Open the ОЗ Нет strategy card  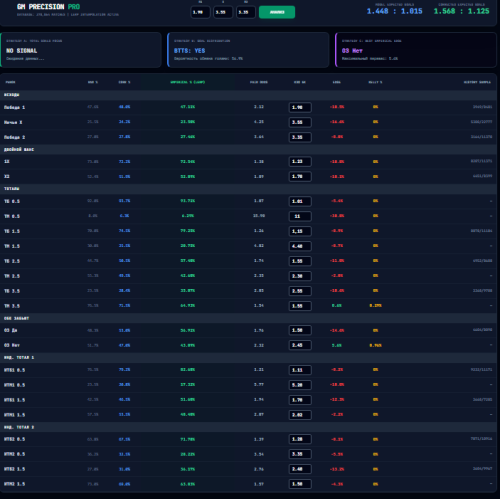(x=416, y=50)
